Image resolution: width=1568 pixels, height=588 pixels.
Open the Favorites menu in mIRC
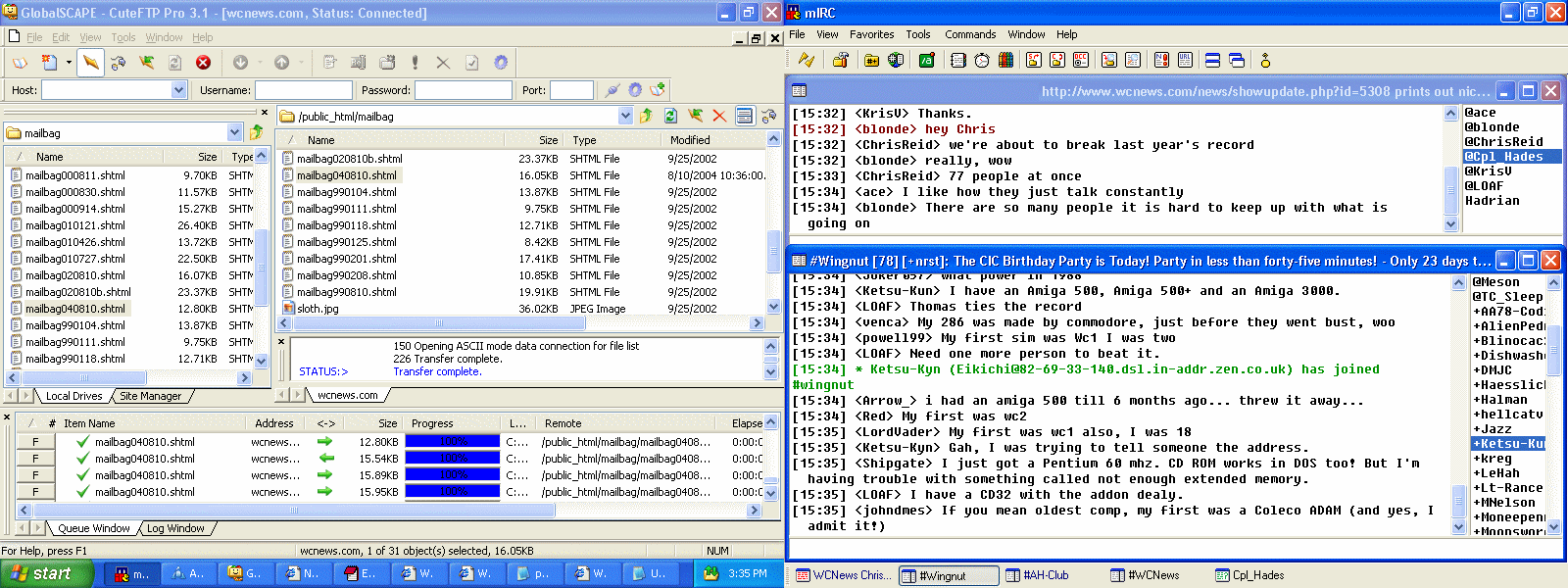tap(871, 34)
